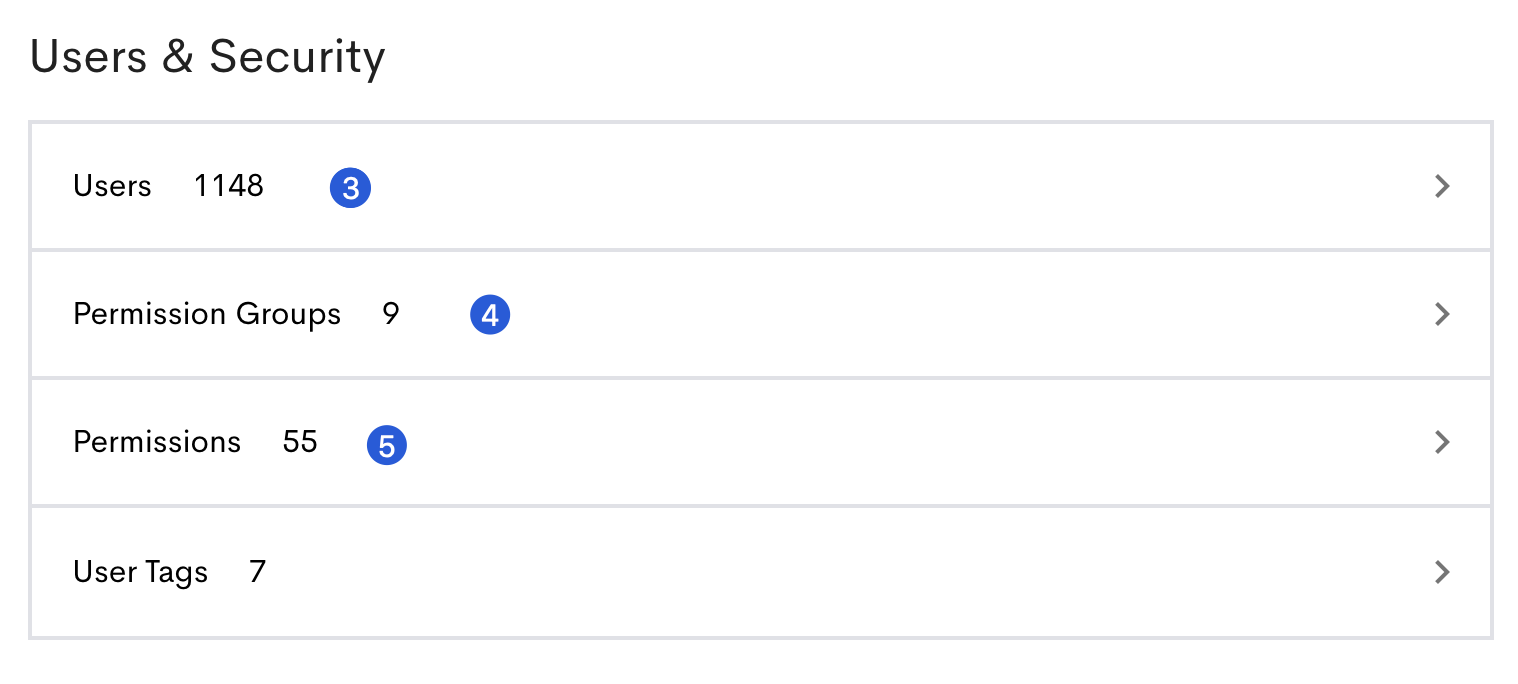Click the Users & Security heading
This screenshot has height=684, width=1518.
pyautogui.click(x=207, y=56)
